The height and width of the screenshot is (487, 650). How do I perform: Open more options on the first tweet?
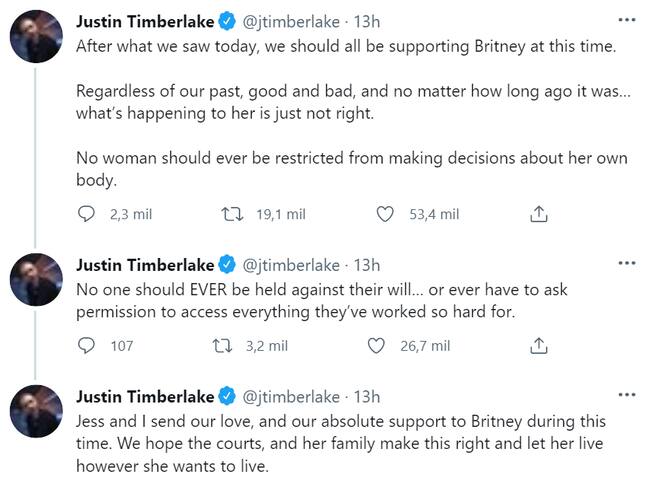[626, 19]
